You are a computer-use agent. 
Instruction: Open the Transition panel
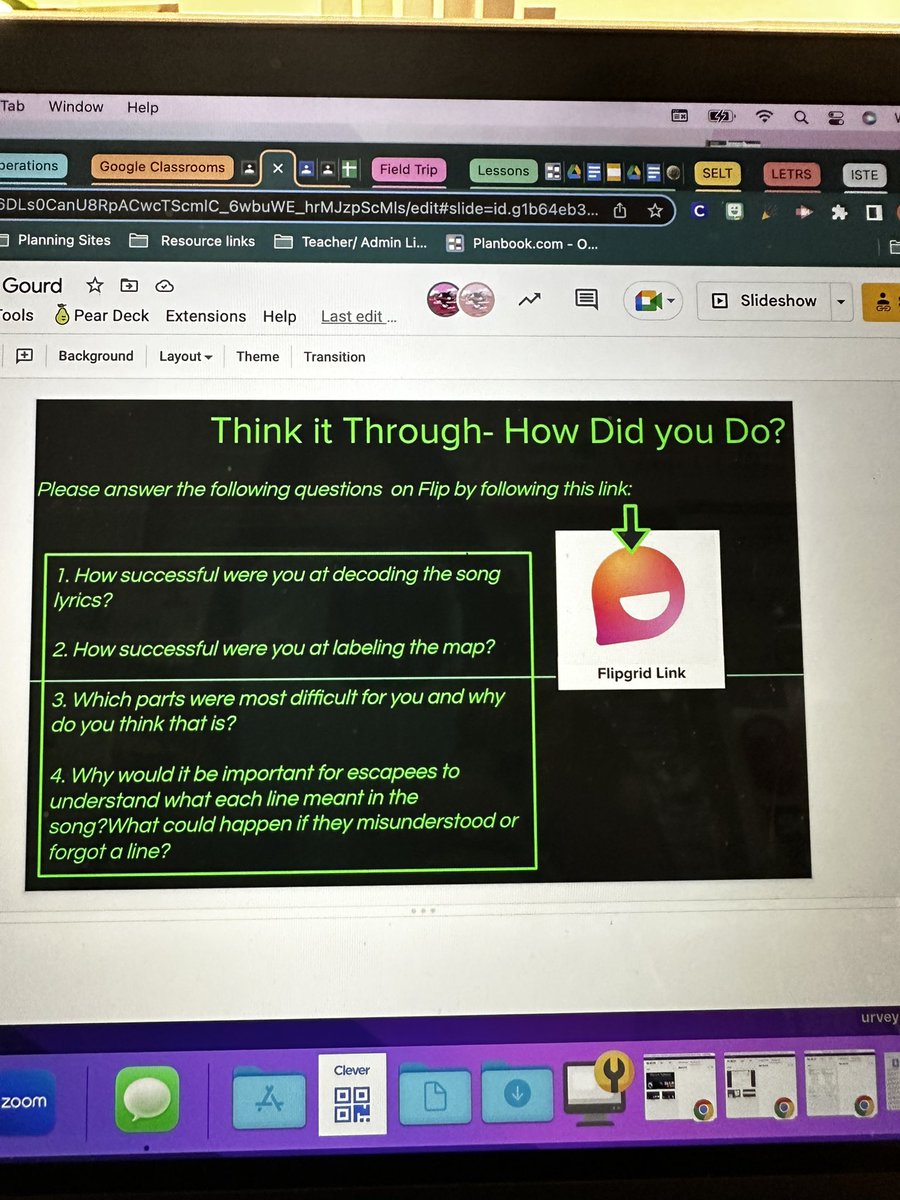(x=335, y=357)
